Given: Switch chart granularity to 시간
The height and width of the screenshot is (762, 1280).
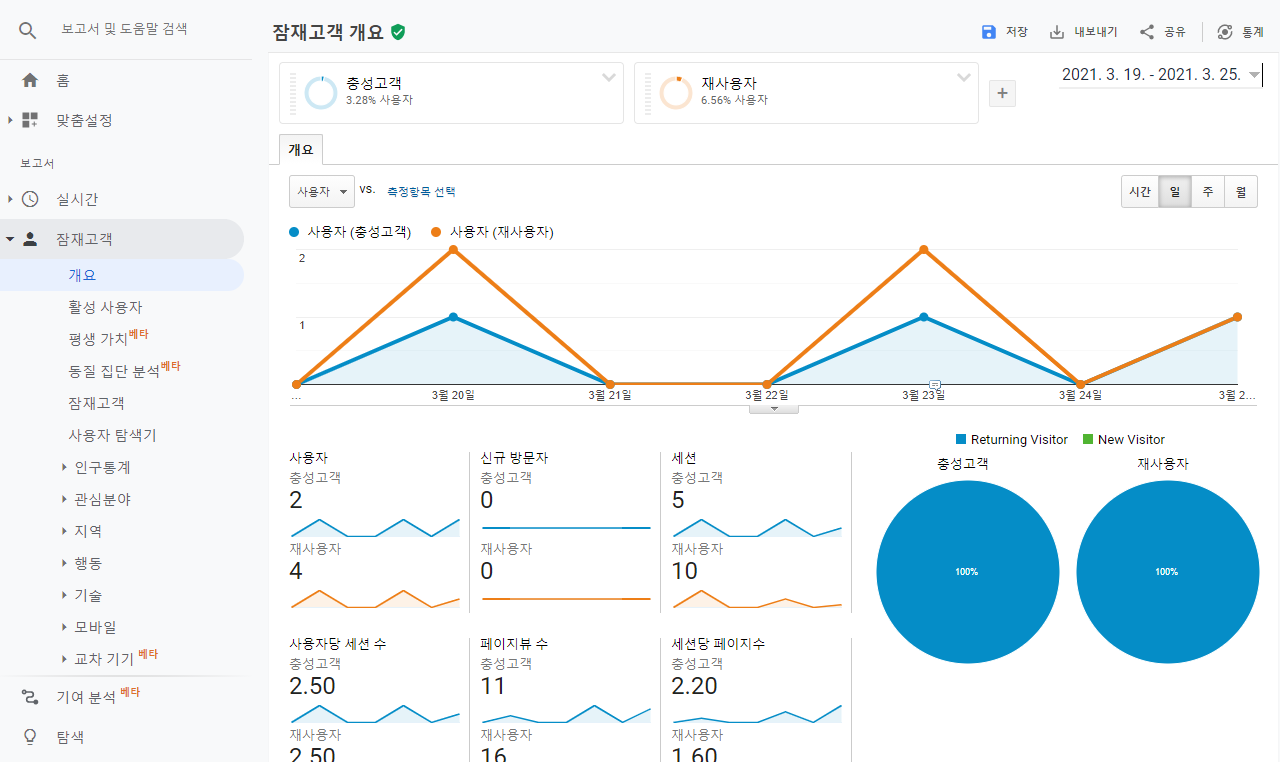Looking at the screenshot, I should click(1140, 191).
